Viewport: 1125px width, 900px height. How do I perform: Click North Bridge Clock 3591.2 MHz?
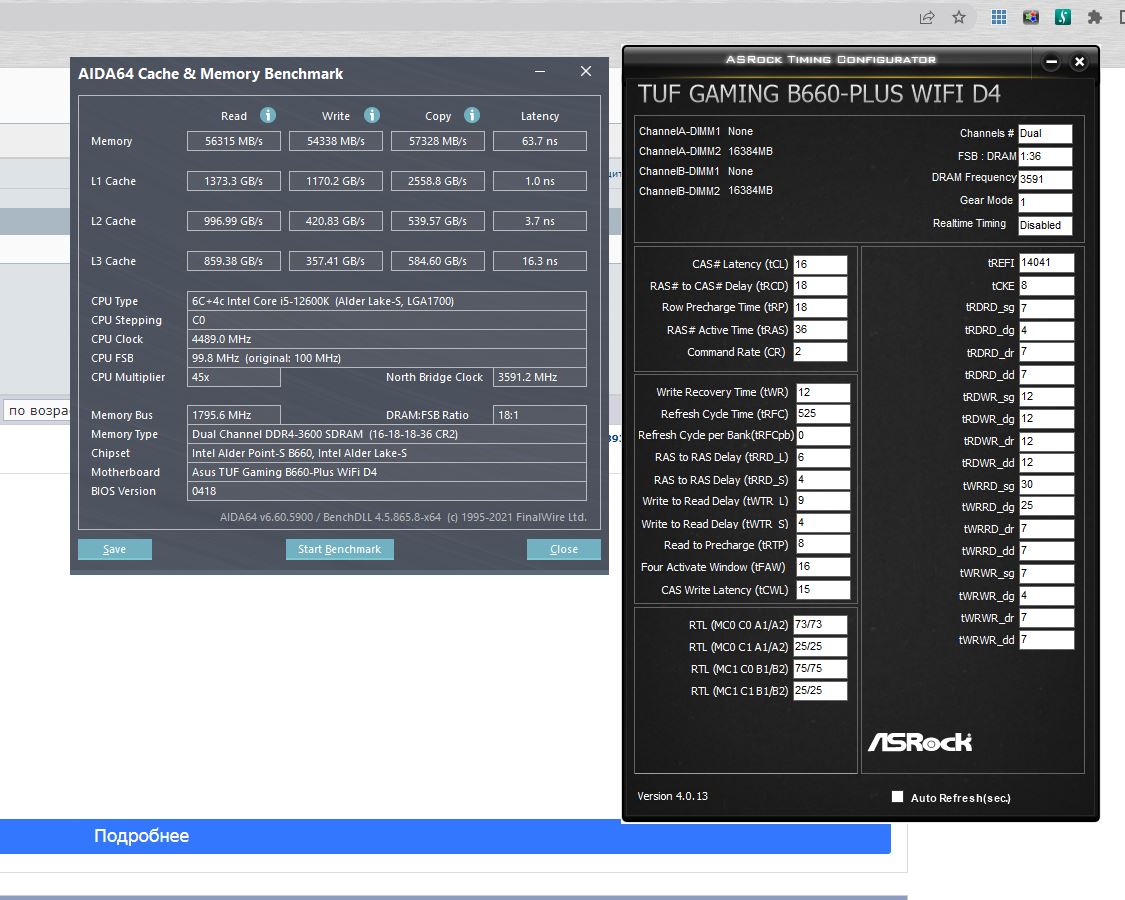click(x=540, y=377)
